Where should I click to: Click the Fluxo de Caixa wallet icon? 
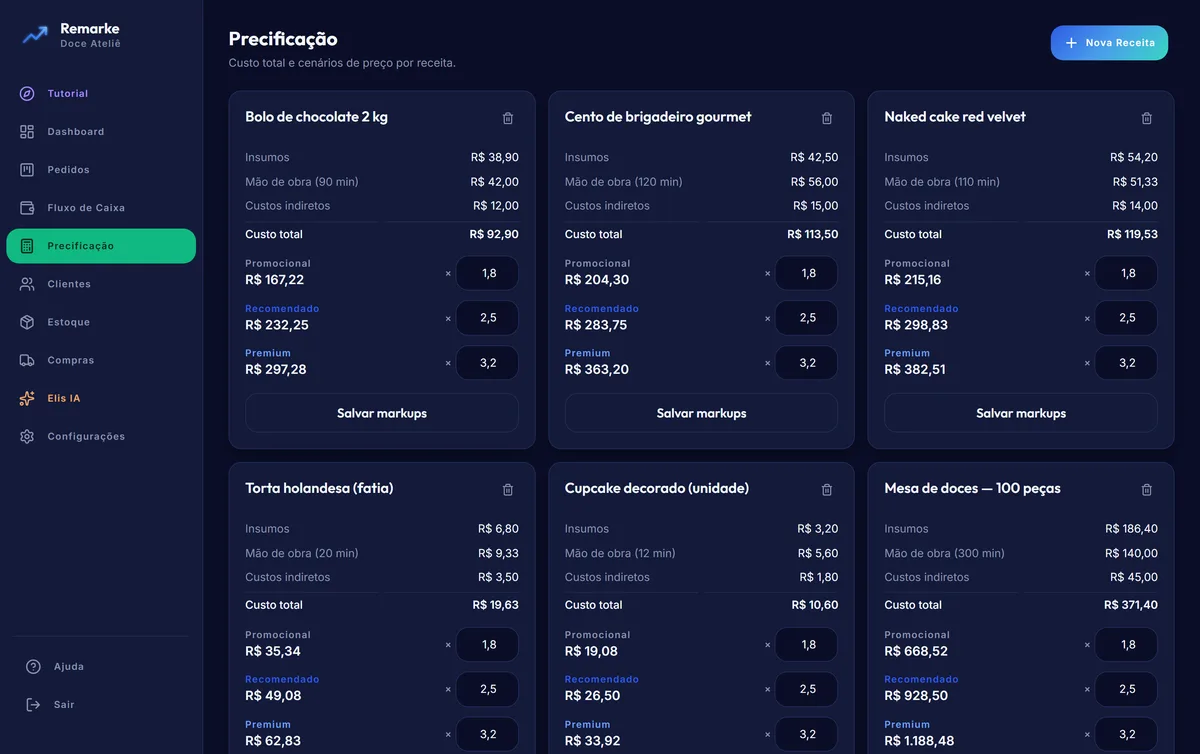[27, 208]
